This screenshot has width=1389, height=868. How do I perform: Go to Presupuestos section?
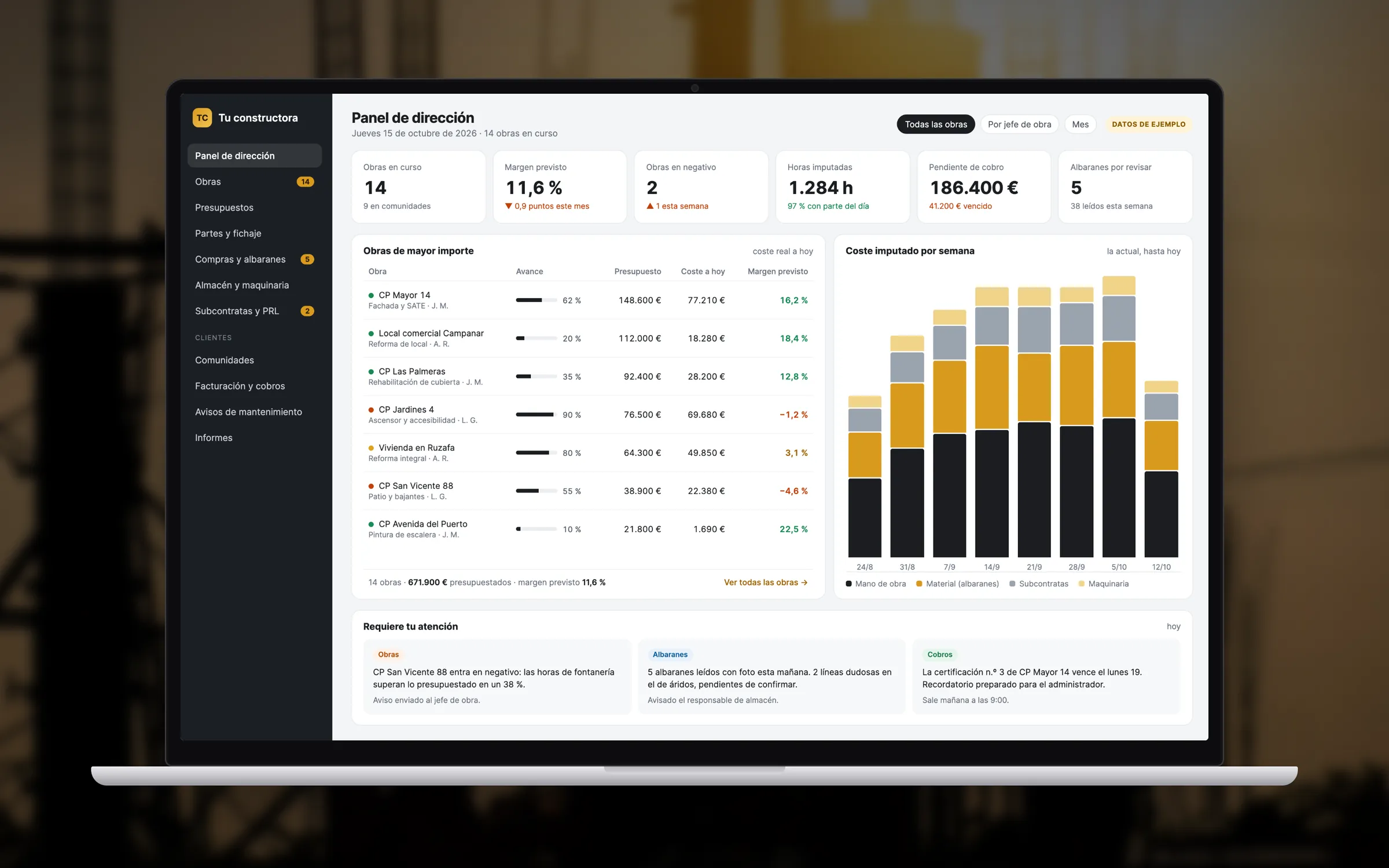pos(254,207)
